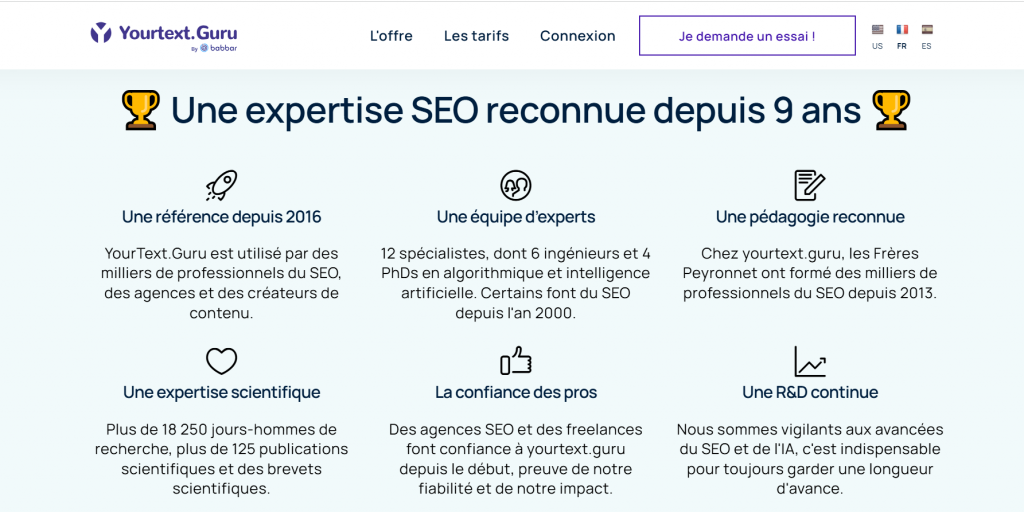Click the notepad pencil icon above 'Une pédagogie'
The width and height of the screenshot is (1024, 512).
(x=810, y=185)
